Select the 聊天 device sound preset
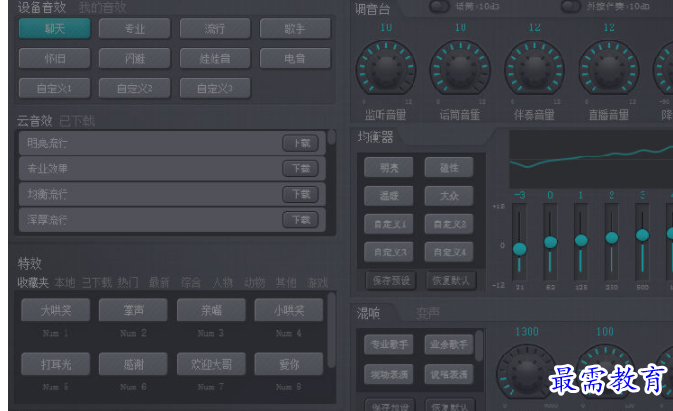The image size is (673, 411). coord(55,29)
